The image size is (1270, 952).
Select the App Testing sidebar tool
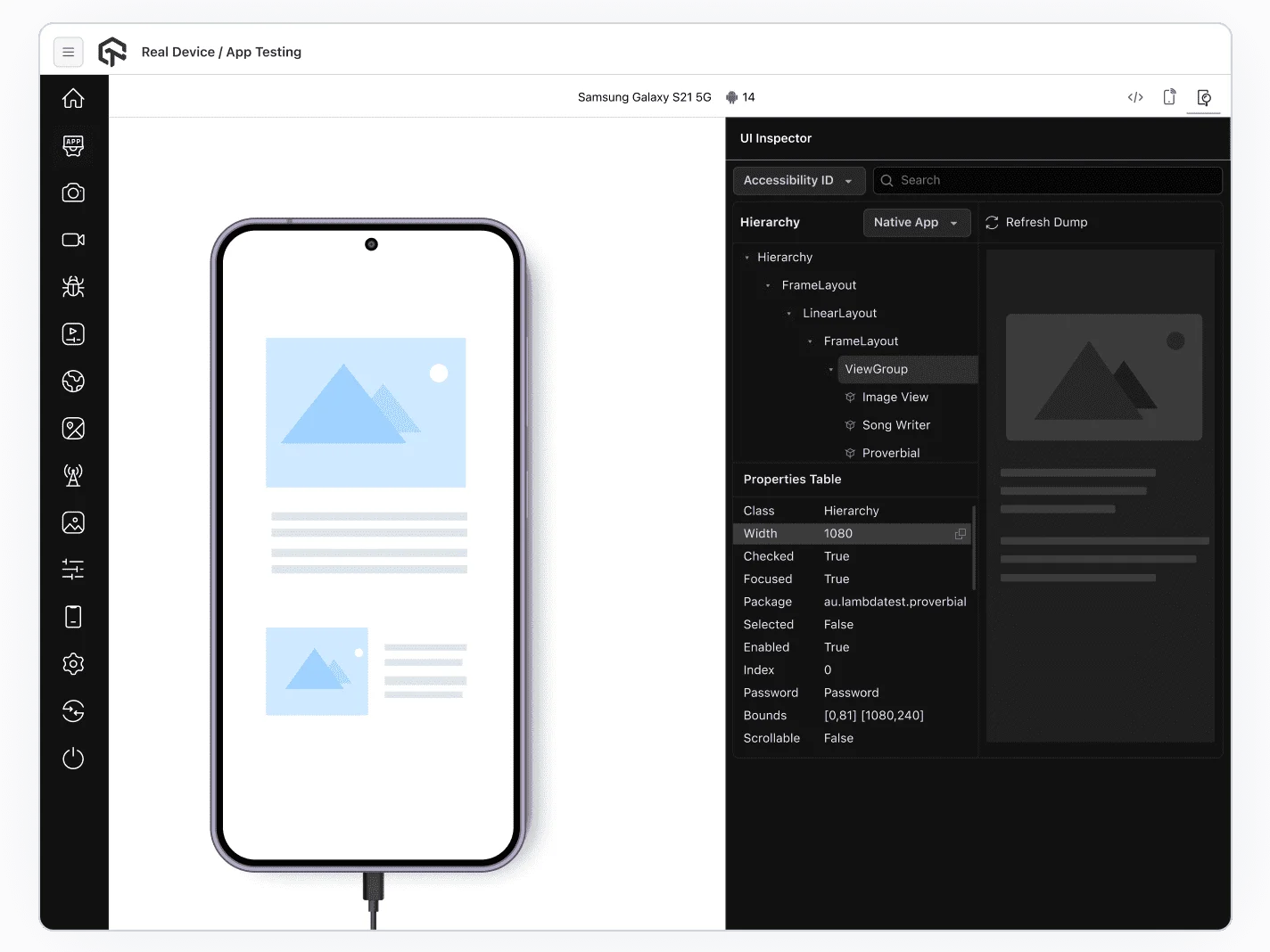72,145
